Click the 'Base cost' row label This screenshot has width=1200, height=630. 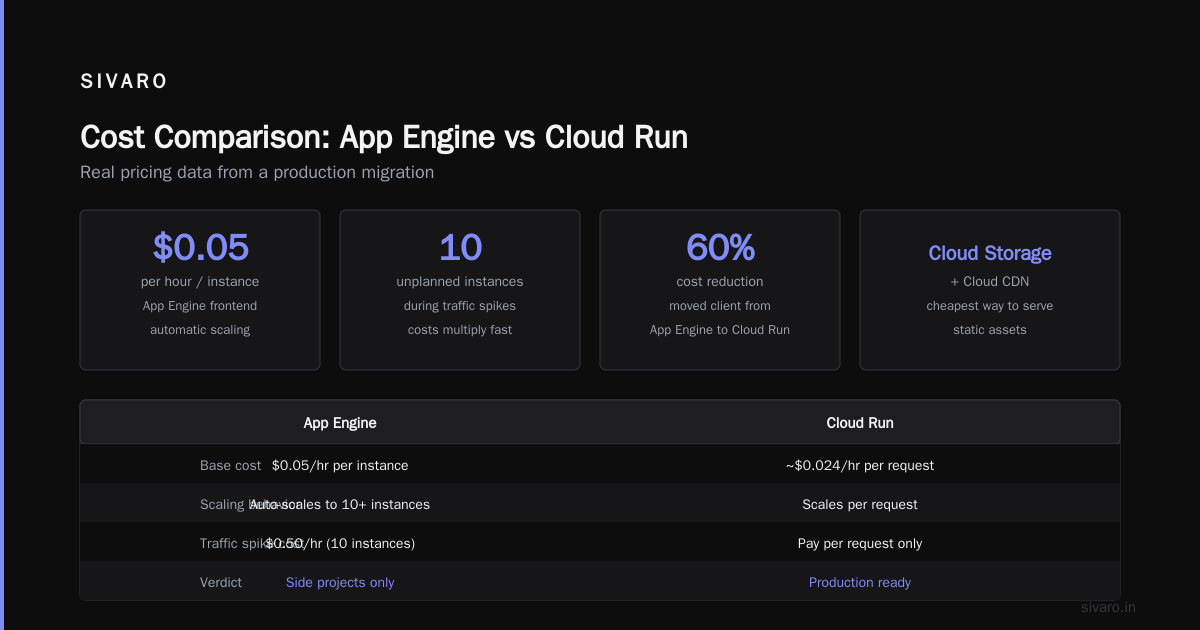tap(230, 465)
